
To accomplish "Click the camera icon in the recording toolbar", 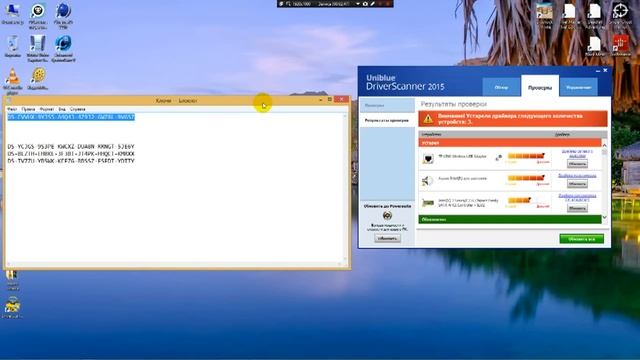I will 365,4.
